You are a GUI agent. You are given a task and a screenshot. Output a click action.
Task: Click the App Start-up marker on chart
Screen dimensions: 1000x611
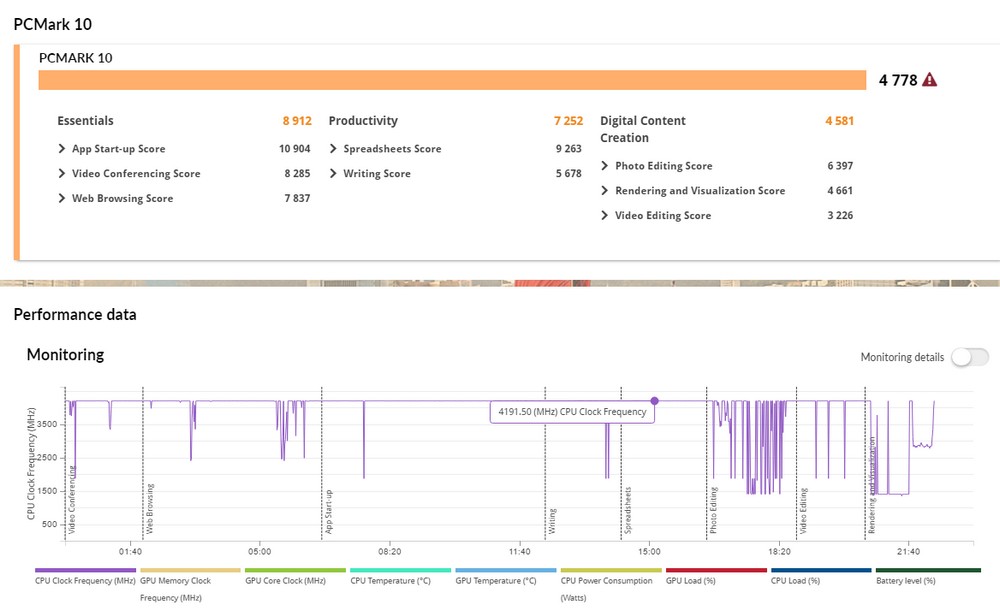pos(328,511)
